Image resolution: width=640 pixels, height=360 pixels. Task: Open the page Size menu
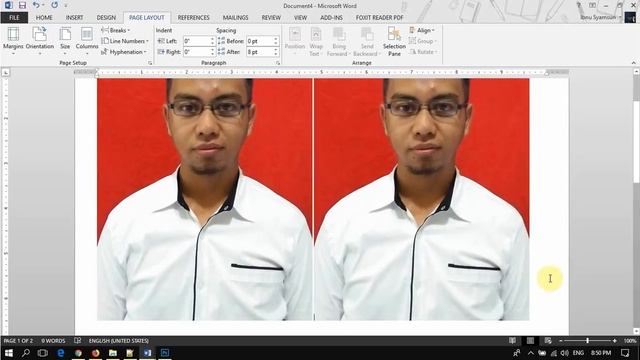[x=65, y=41]
